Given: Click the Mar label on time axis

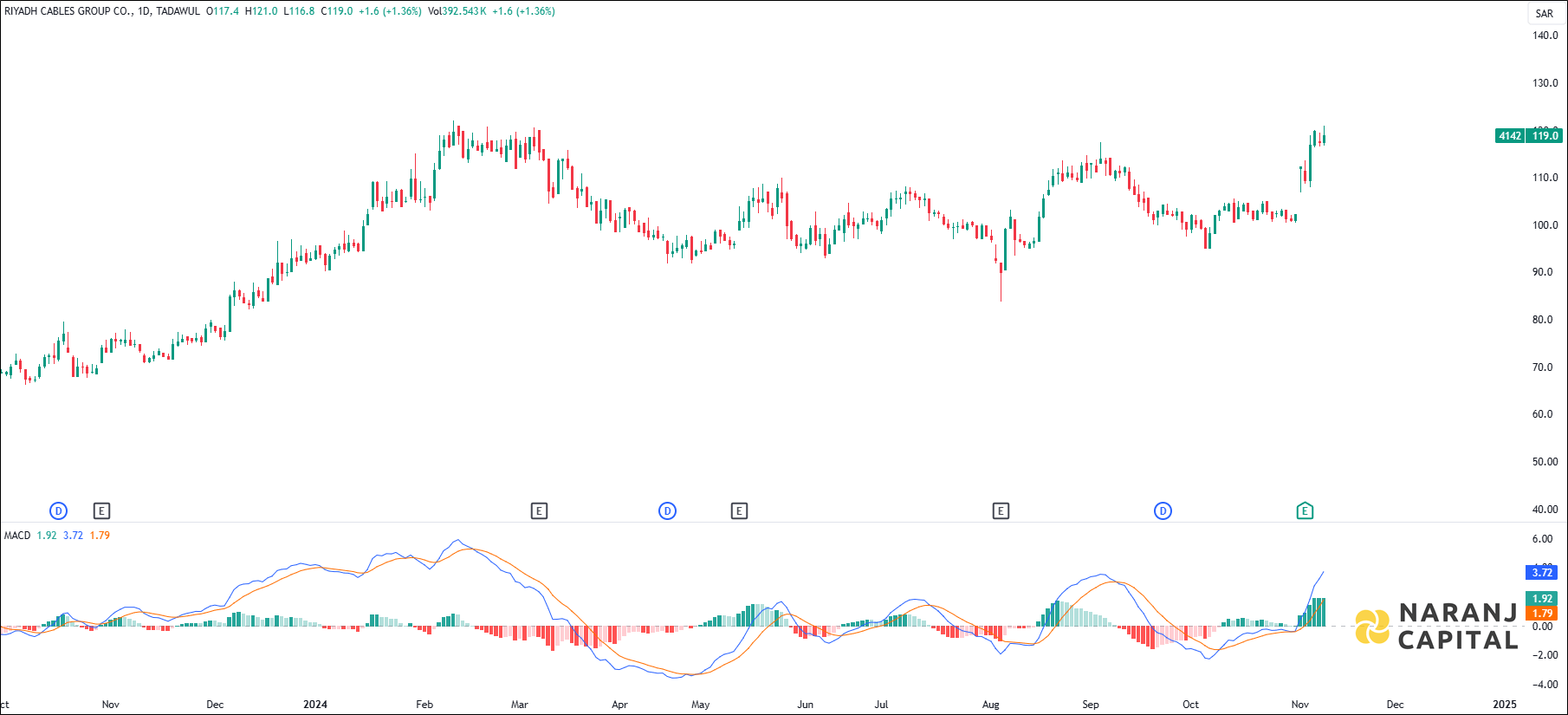Looking at the screenshot, I should 520,705.
